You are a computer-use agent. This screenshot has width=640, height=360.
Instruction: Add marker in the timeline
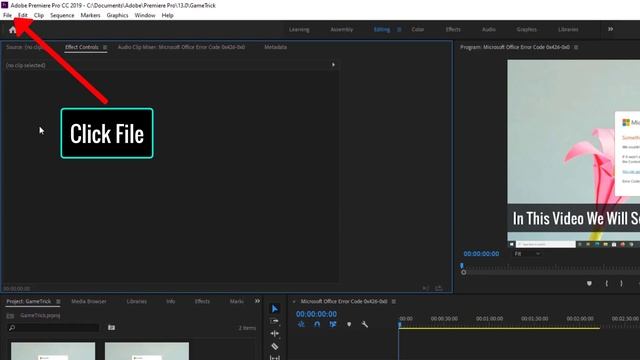349,324
